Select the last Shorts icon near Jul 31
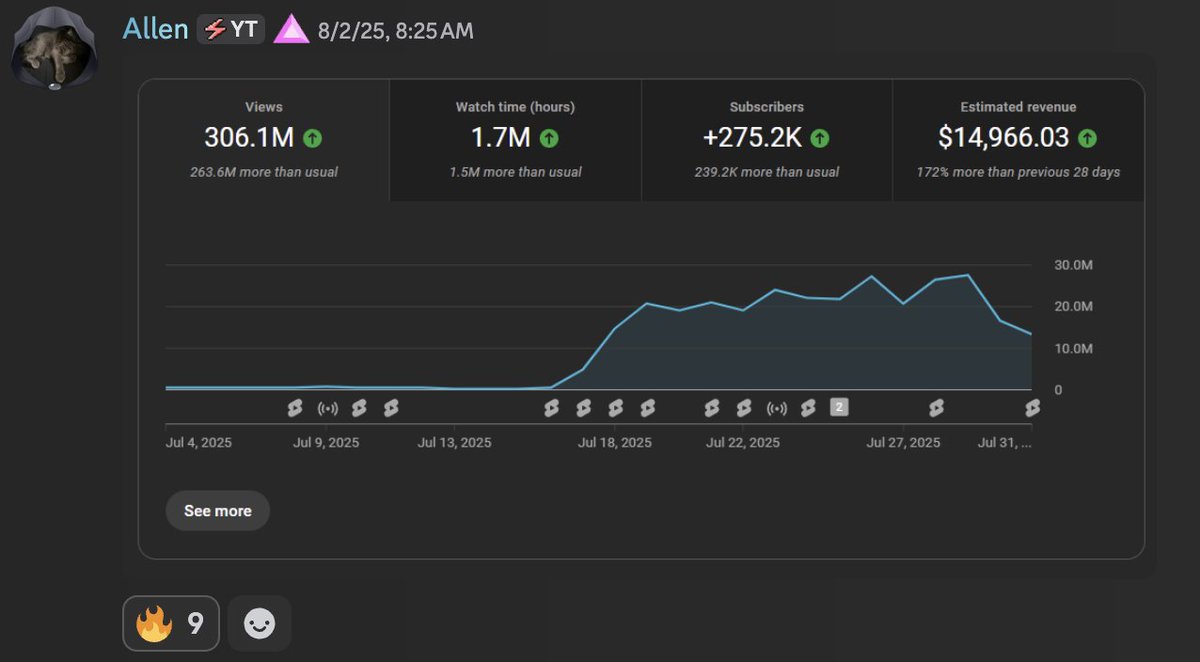 coord(1033,407)
